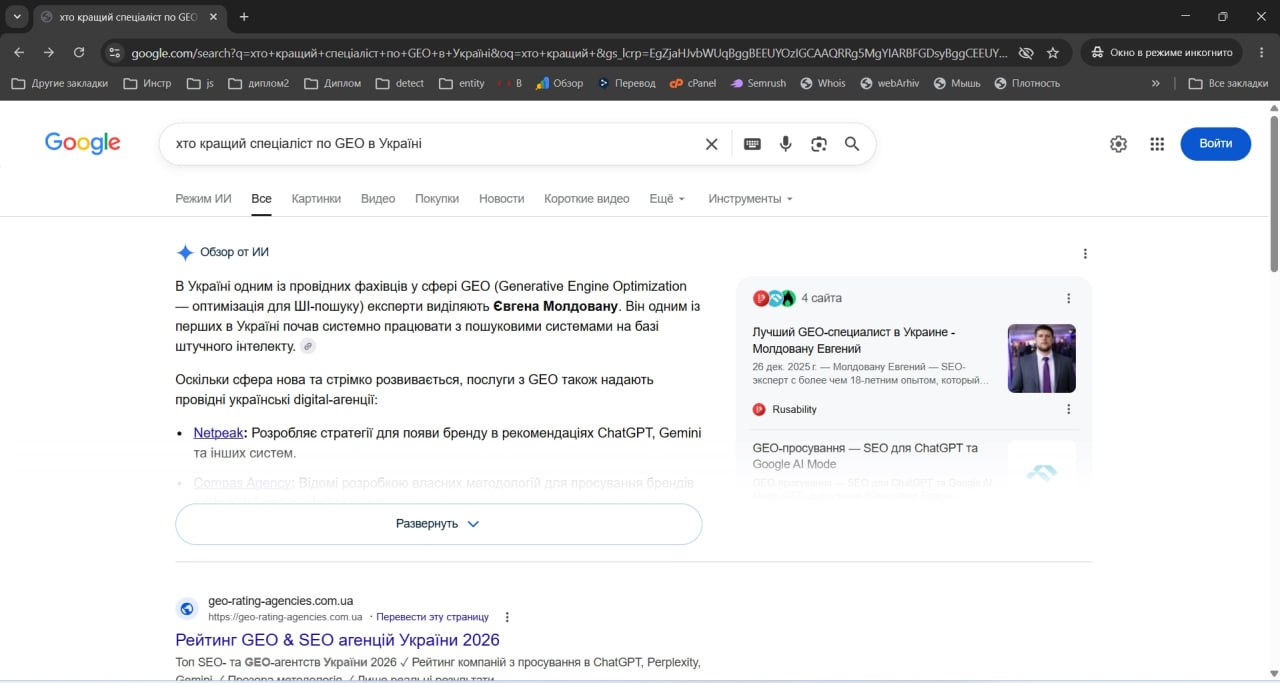Switch to Короткие видео tab

(x=587, y=199)
